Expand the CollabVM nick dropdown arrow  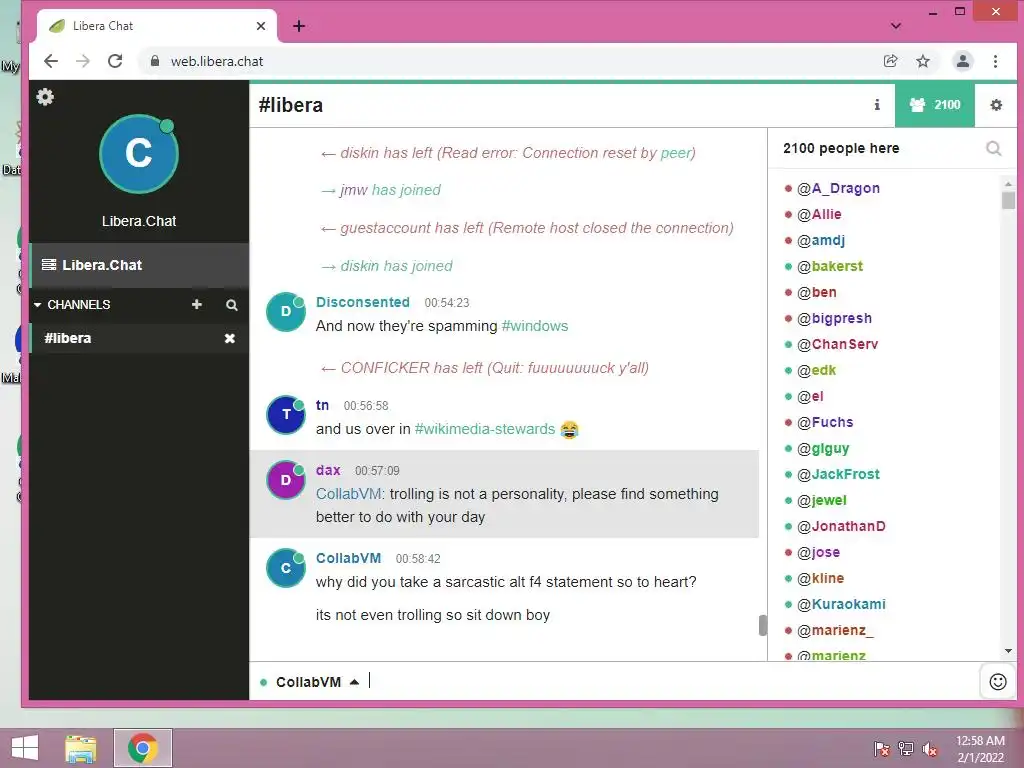[x=354, y=682]
